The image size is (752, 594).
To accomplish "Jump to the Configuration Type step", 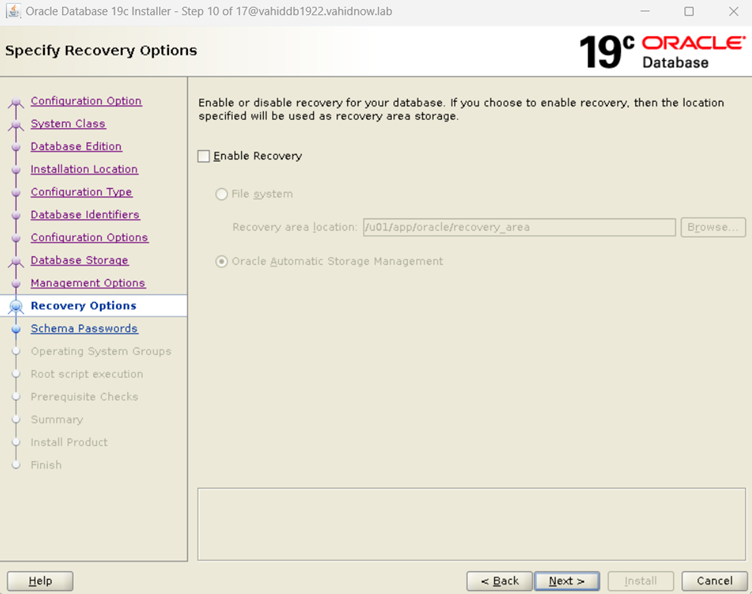I will 81,192.
